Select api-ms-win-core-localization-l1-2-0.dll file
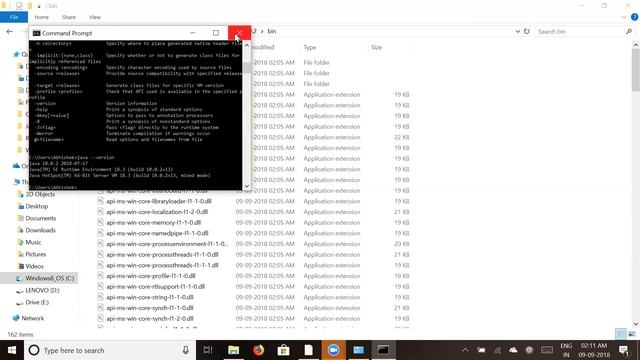The width and height of the screenshot is (640, 360). point(157,212)
